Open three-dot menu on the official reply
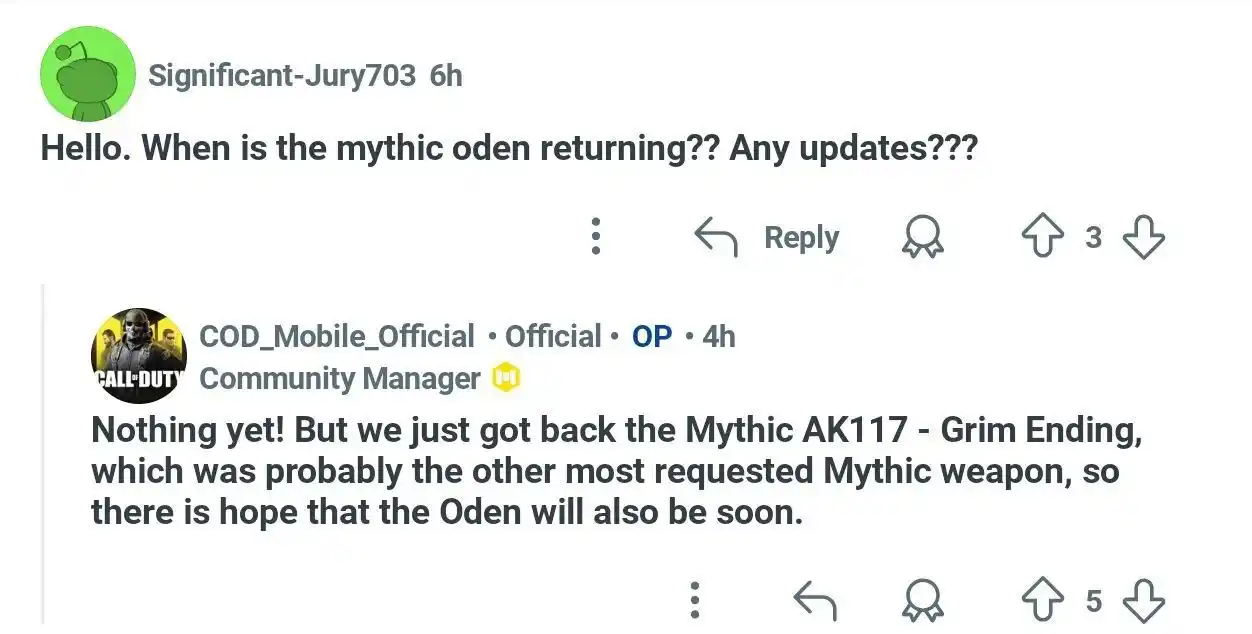This screenshot has width=1252, height=634. click(696, 600)
